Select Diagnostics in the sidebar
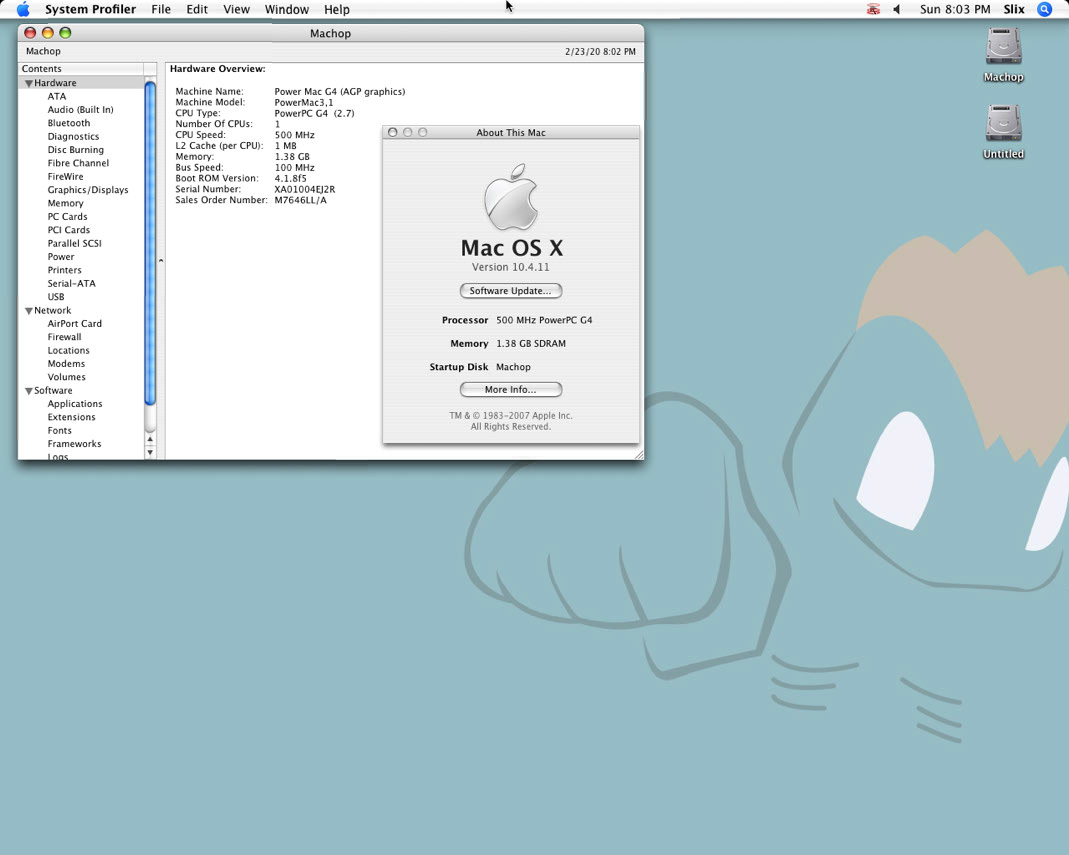This screenshot has width=1069, height=855. point(74,137)
